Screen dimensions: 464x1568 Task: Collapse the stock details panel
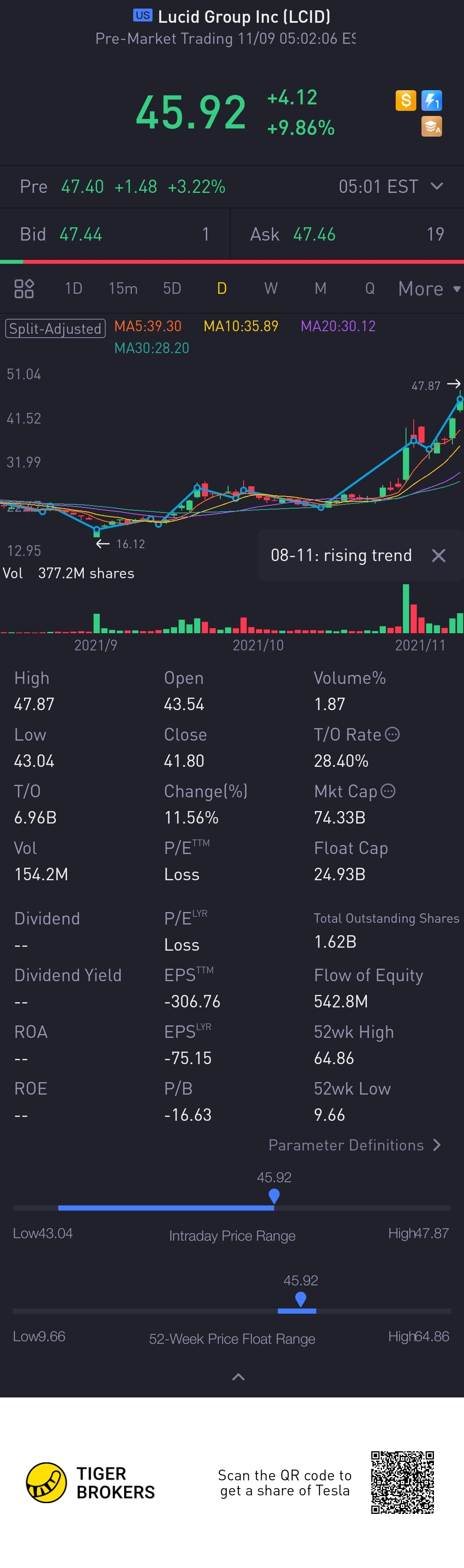click(x=238, y=1377)
